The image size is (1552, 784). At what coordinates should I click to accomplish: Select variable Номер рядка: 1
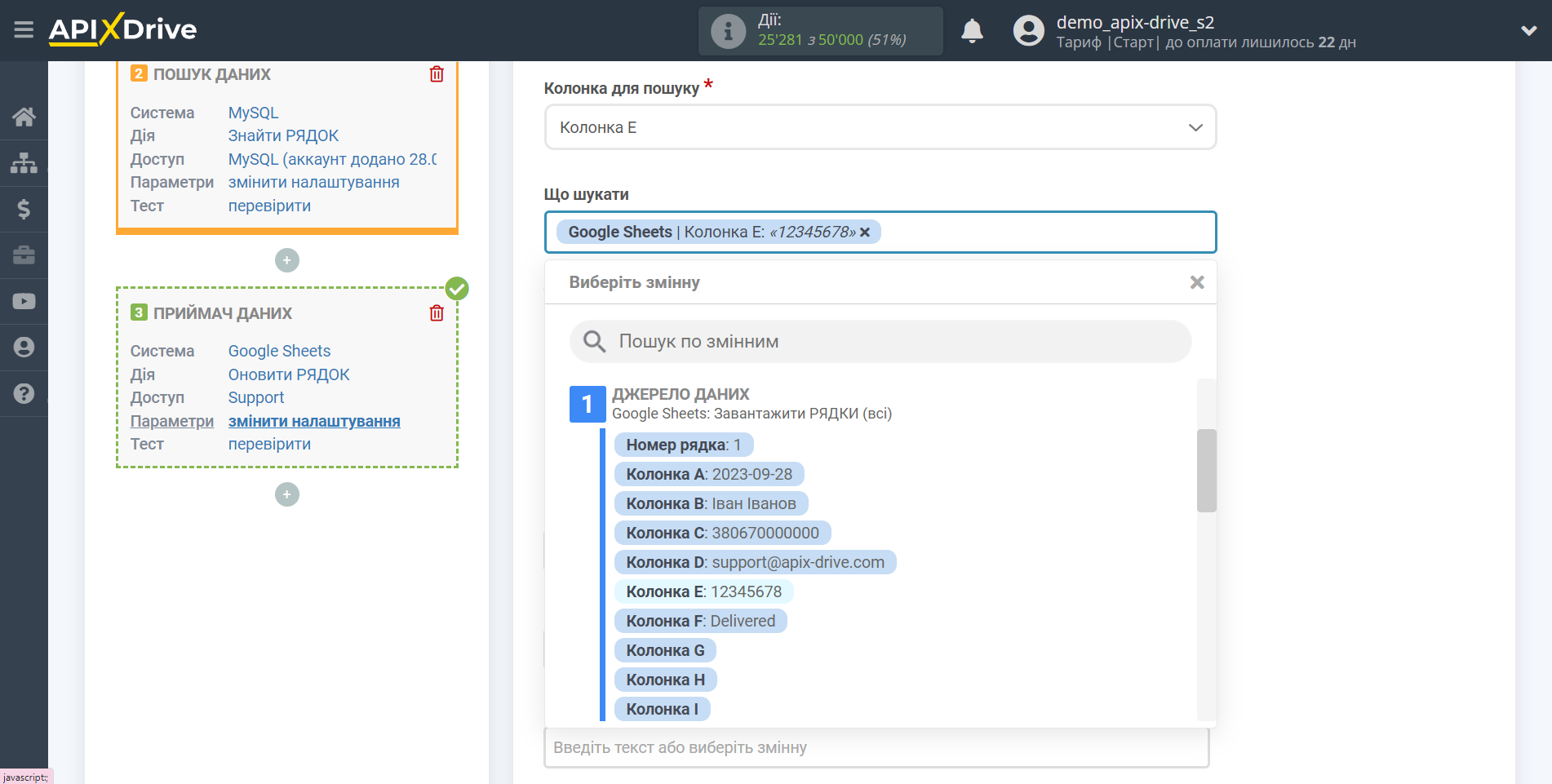683,445
